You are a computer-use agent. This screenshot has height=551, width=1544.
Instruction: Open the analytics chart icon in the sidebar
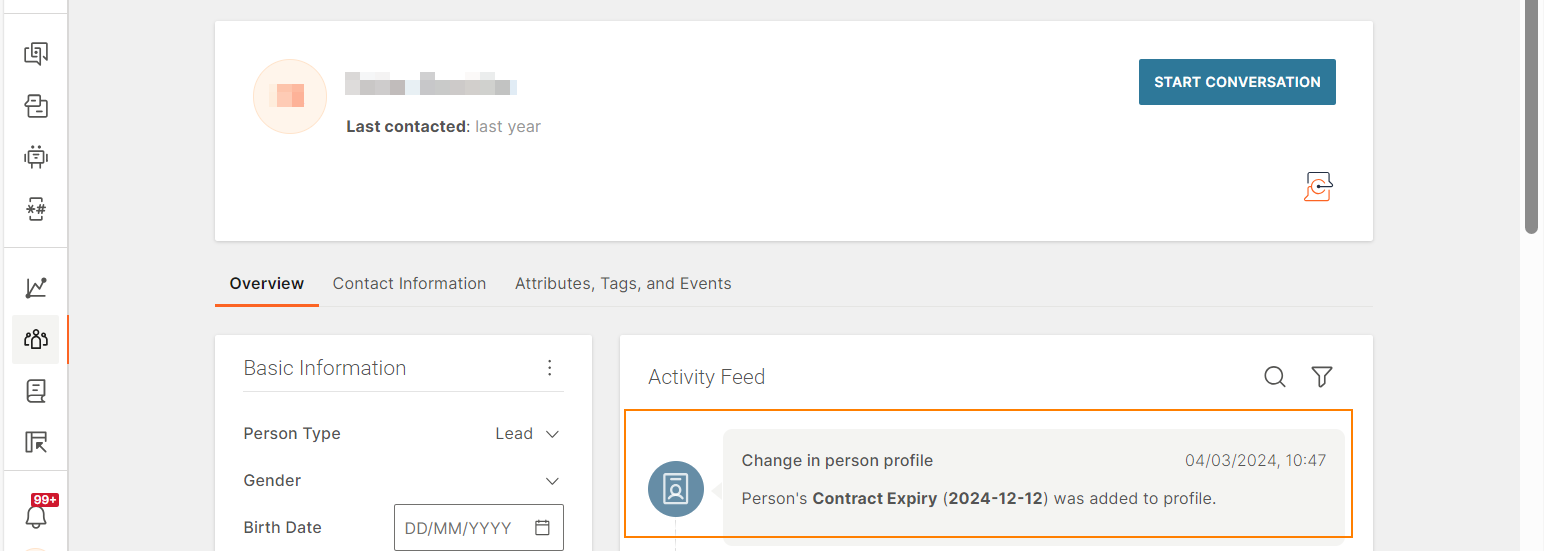tap(36, 288)
